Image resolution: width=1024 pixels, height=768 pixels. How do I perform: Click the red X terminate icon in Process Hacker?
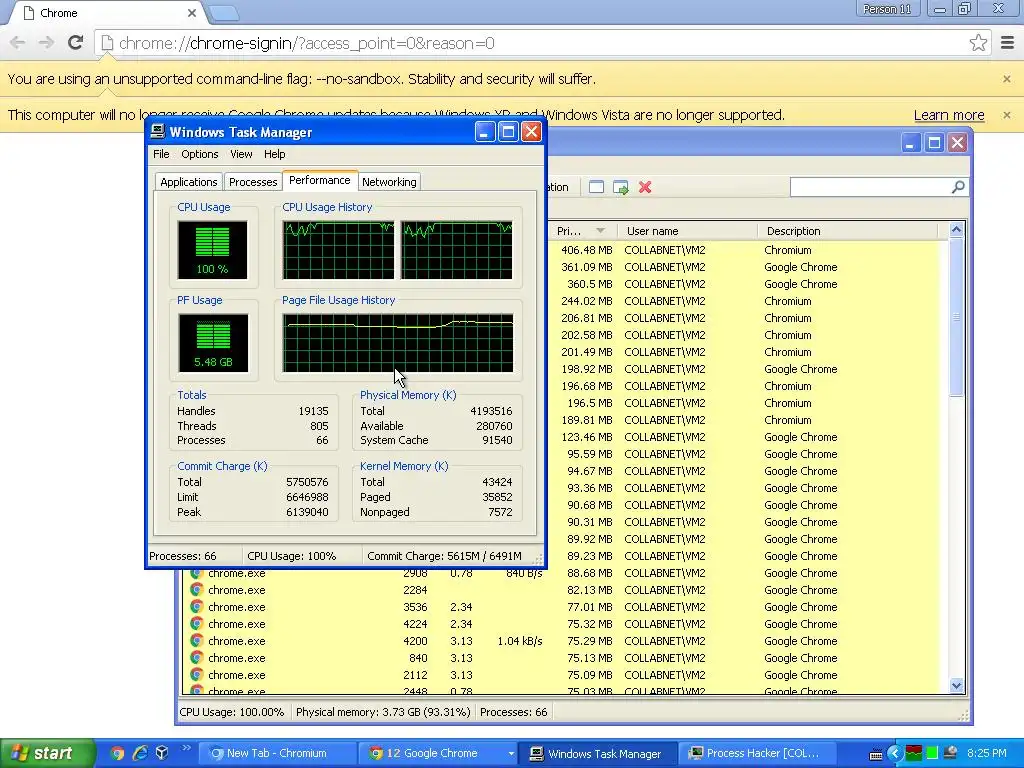point(645,187)
